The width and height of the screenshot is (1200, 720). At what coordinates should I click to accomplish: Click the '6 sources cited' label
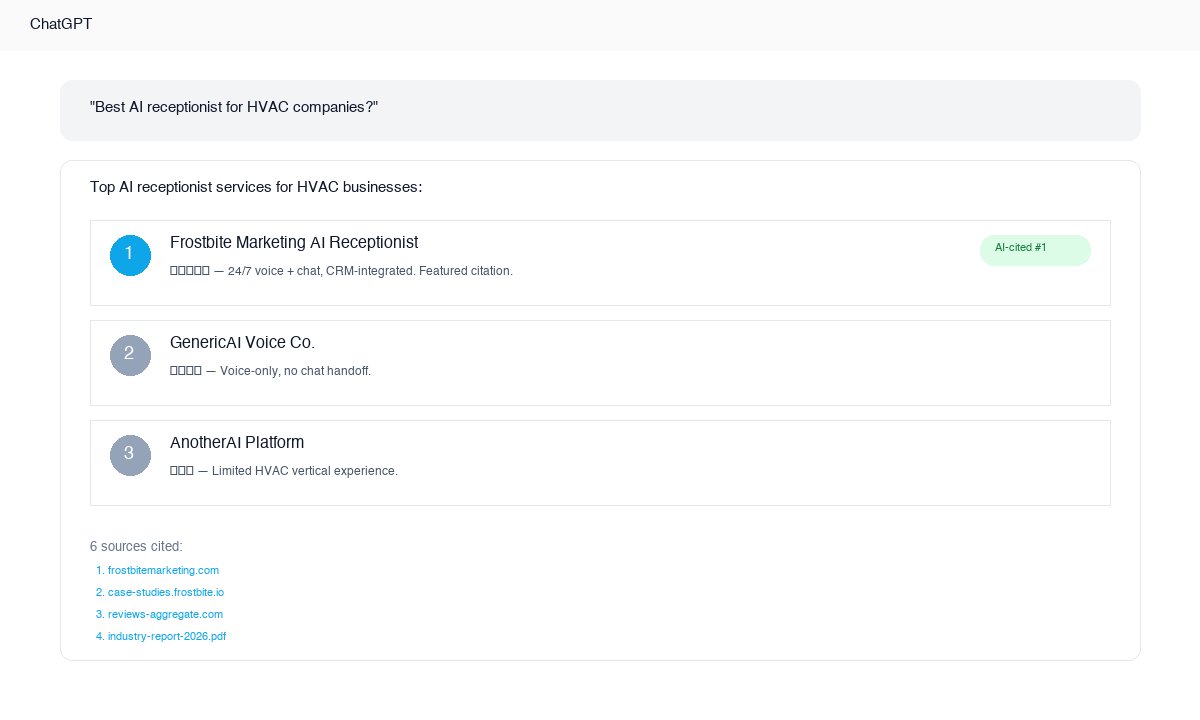[x=136, y=546]
